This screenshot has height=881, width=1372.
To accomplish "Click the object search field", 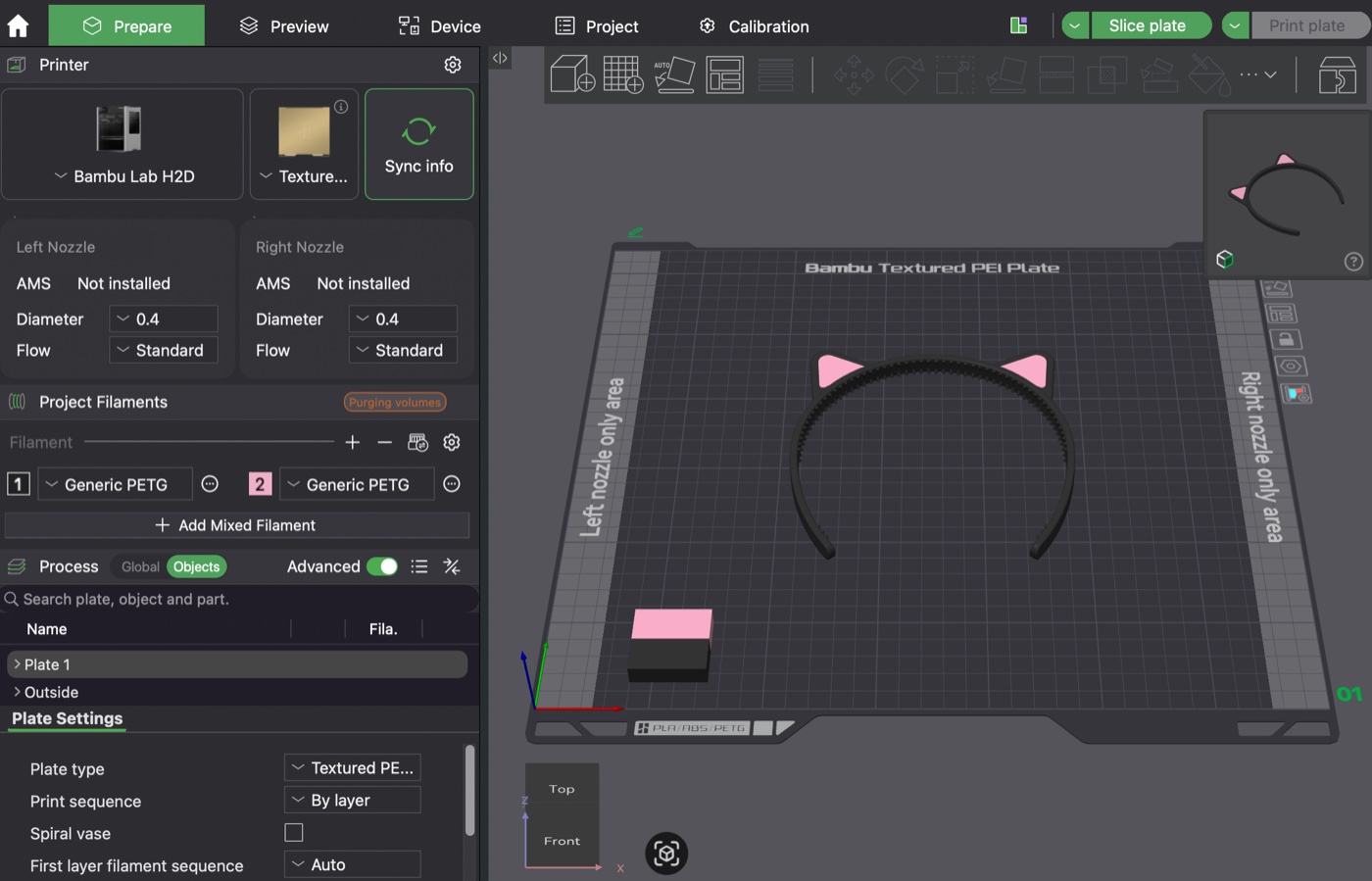I will click(x=239, y=599).
